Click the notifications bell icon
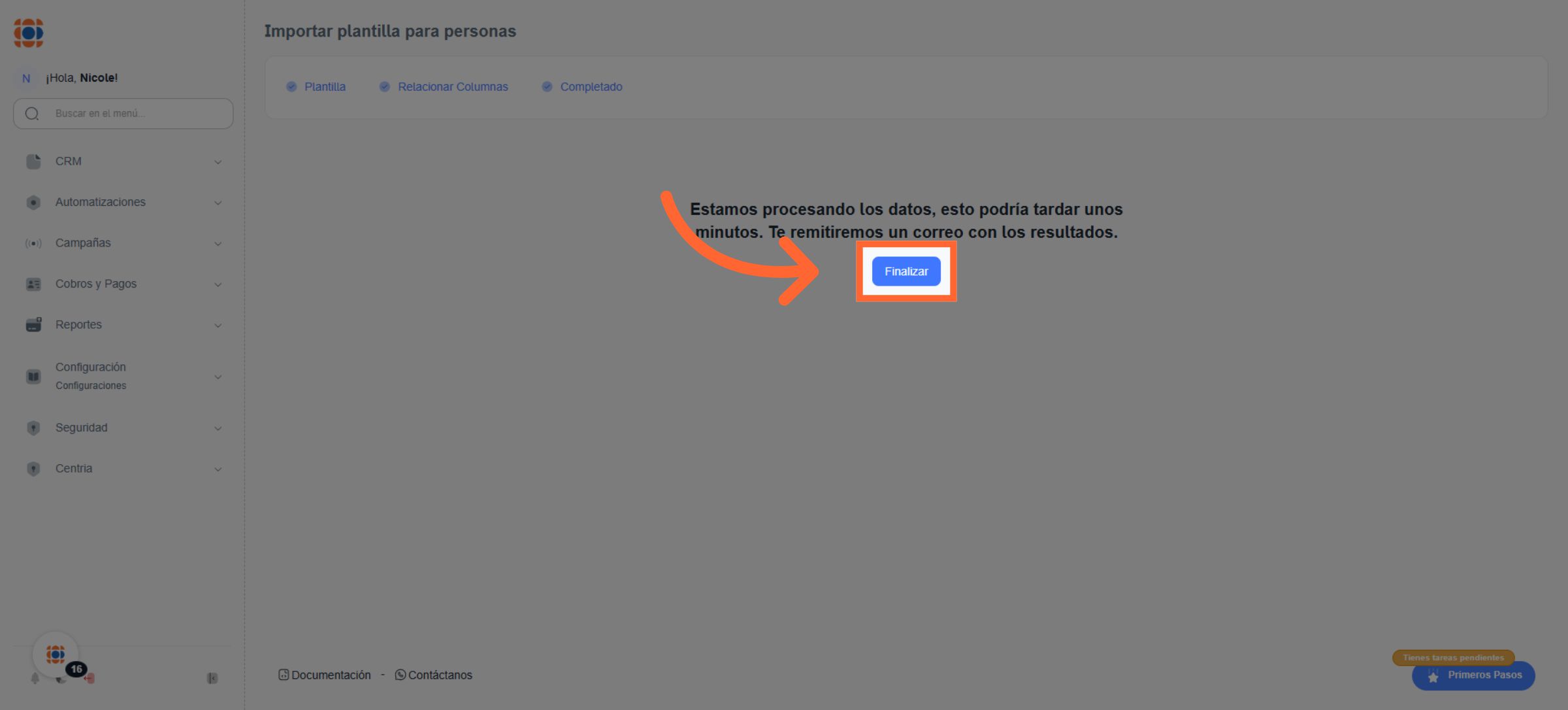The image size is (1568, 710). [x=35, y=679]
